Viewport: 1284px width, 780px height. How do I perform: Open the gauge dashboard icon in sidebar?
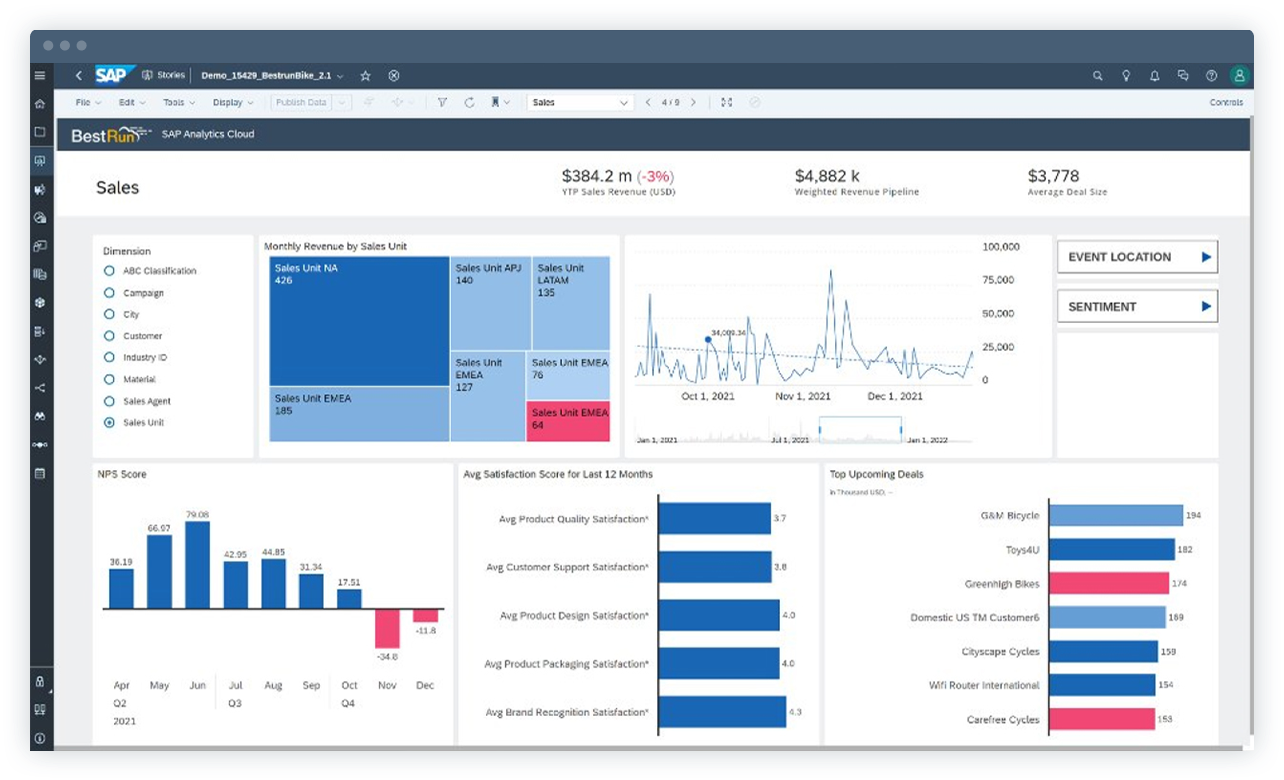pyautogui.click(x=40, y=217)
